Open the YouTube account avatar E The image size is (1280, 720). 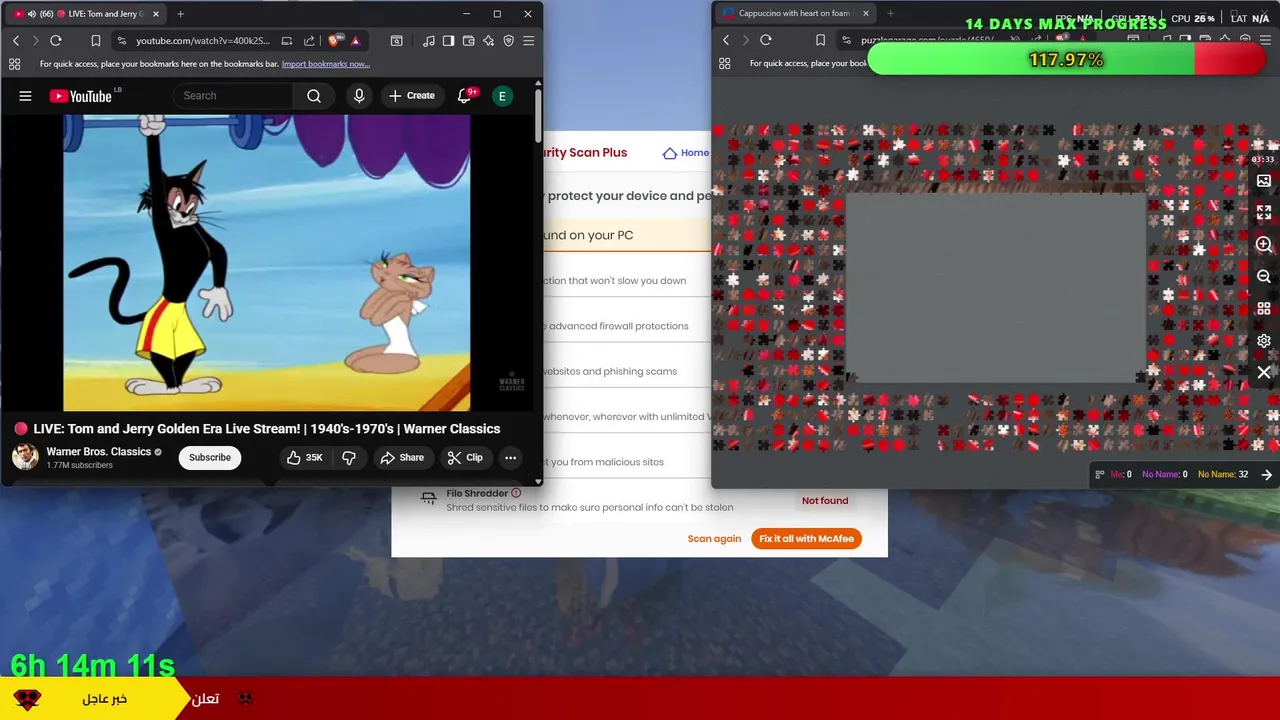[503, 96]
